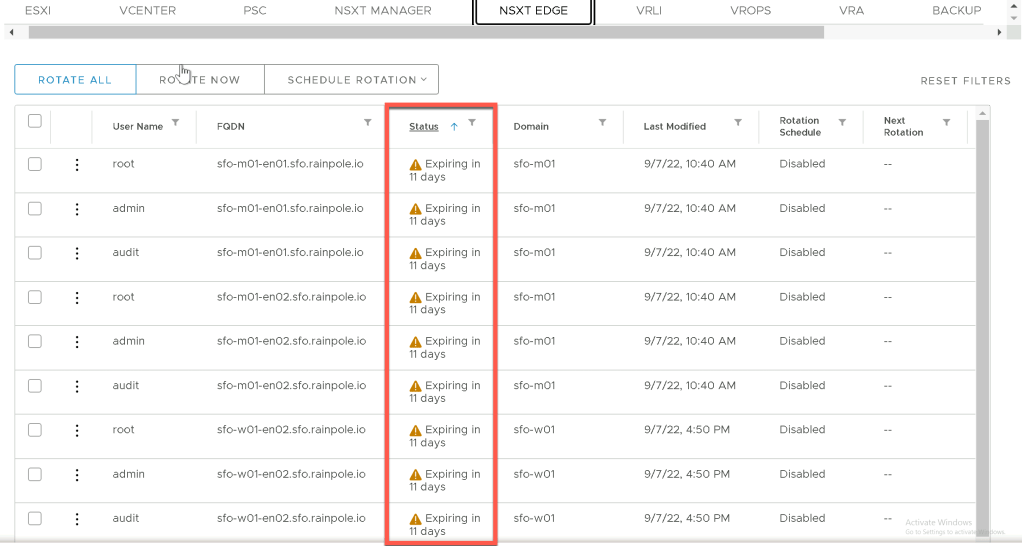This screenshot has height=546, width=1022.
Task: Click filter icon on Last Modified column
Action: 738,123
